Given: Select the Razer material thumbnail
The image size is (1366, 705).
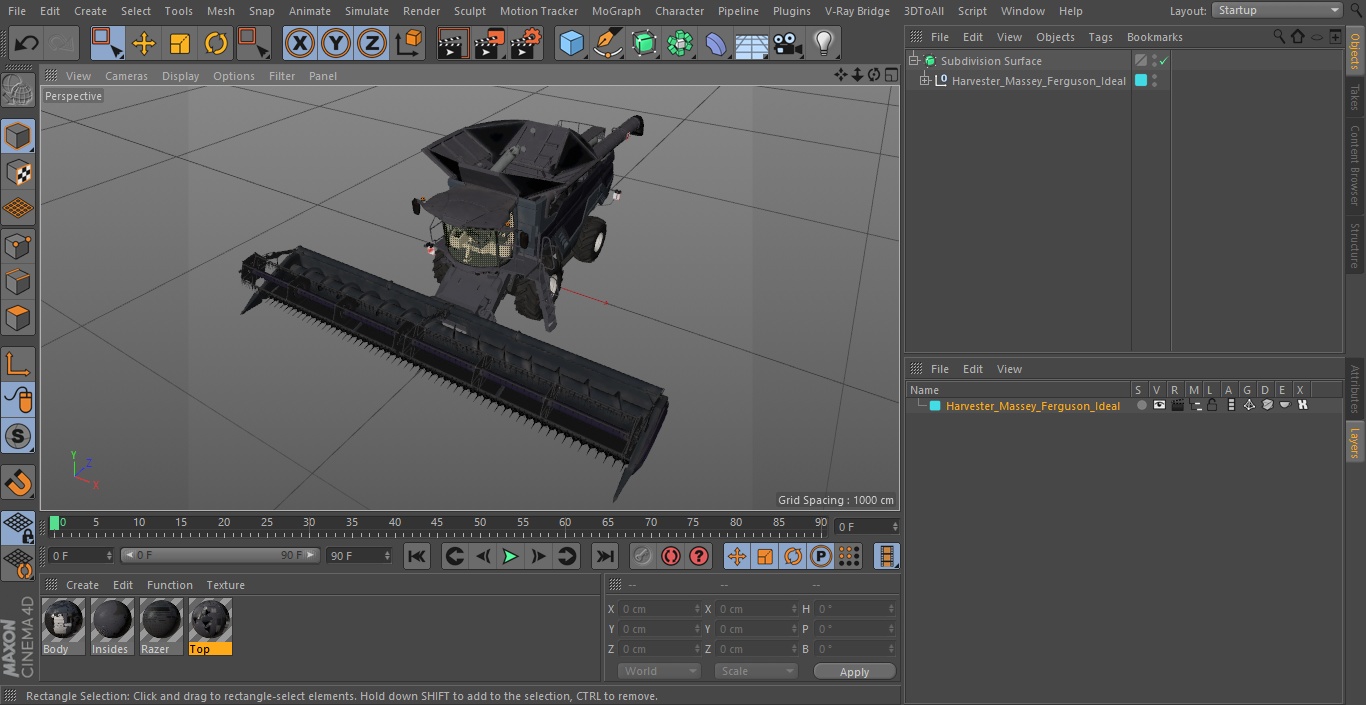Looking at the screenshot, I should [161, 626].
